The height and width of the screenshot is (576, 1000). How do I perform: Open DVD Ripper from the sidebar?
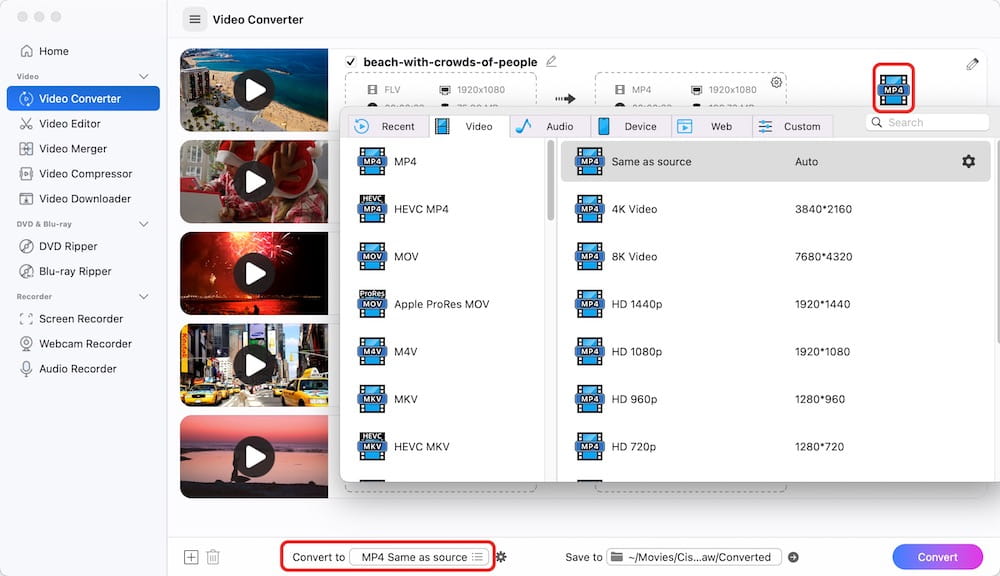59,246
